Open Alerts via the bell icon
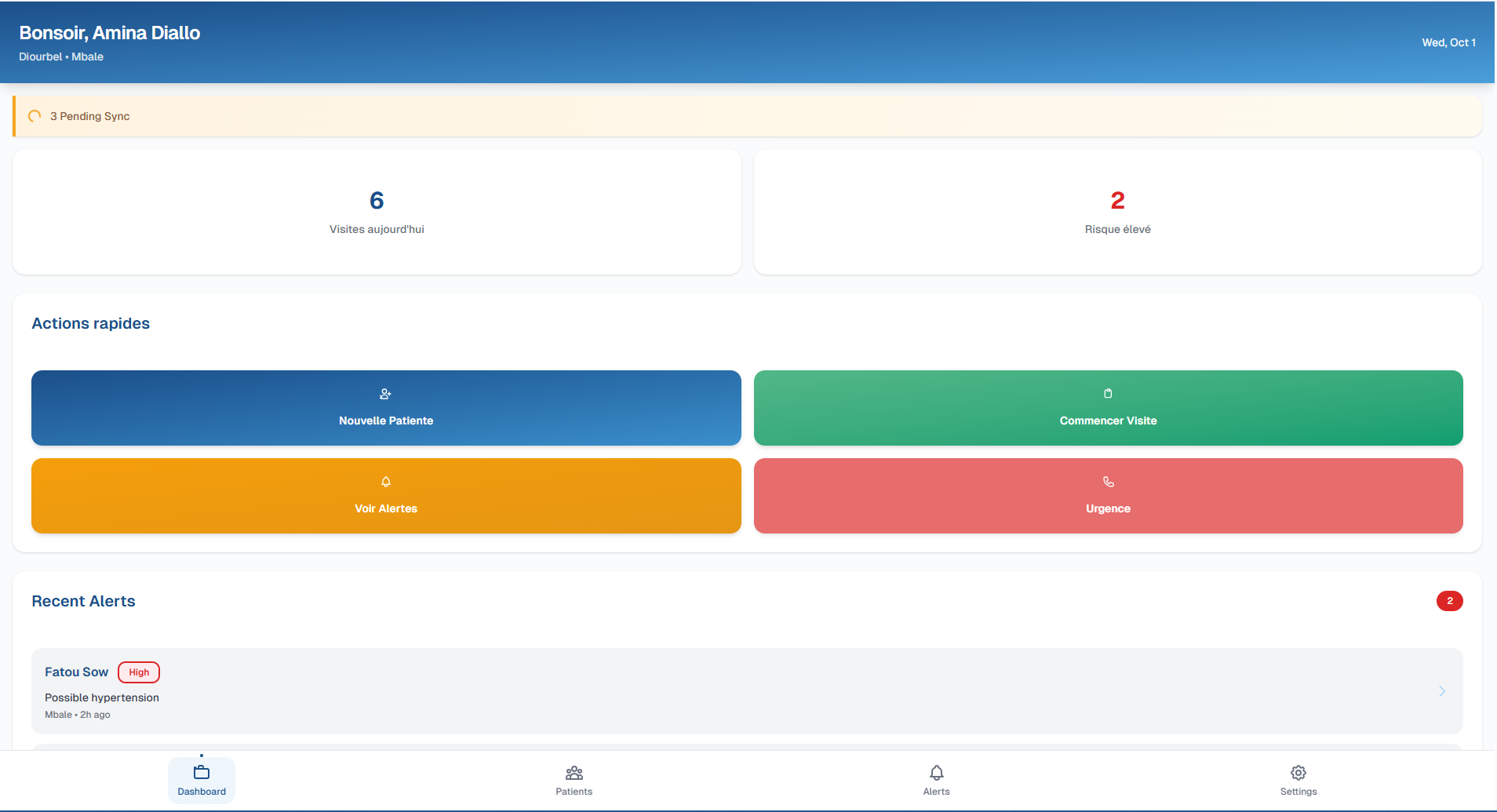The height and width of the screenshot is (812, 1497). tap(935, 773)
